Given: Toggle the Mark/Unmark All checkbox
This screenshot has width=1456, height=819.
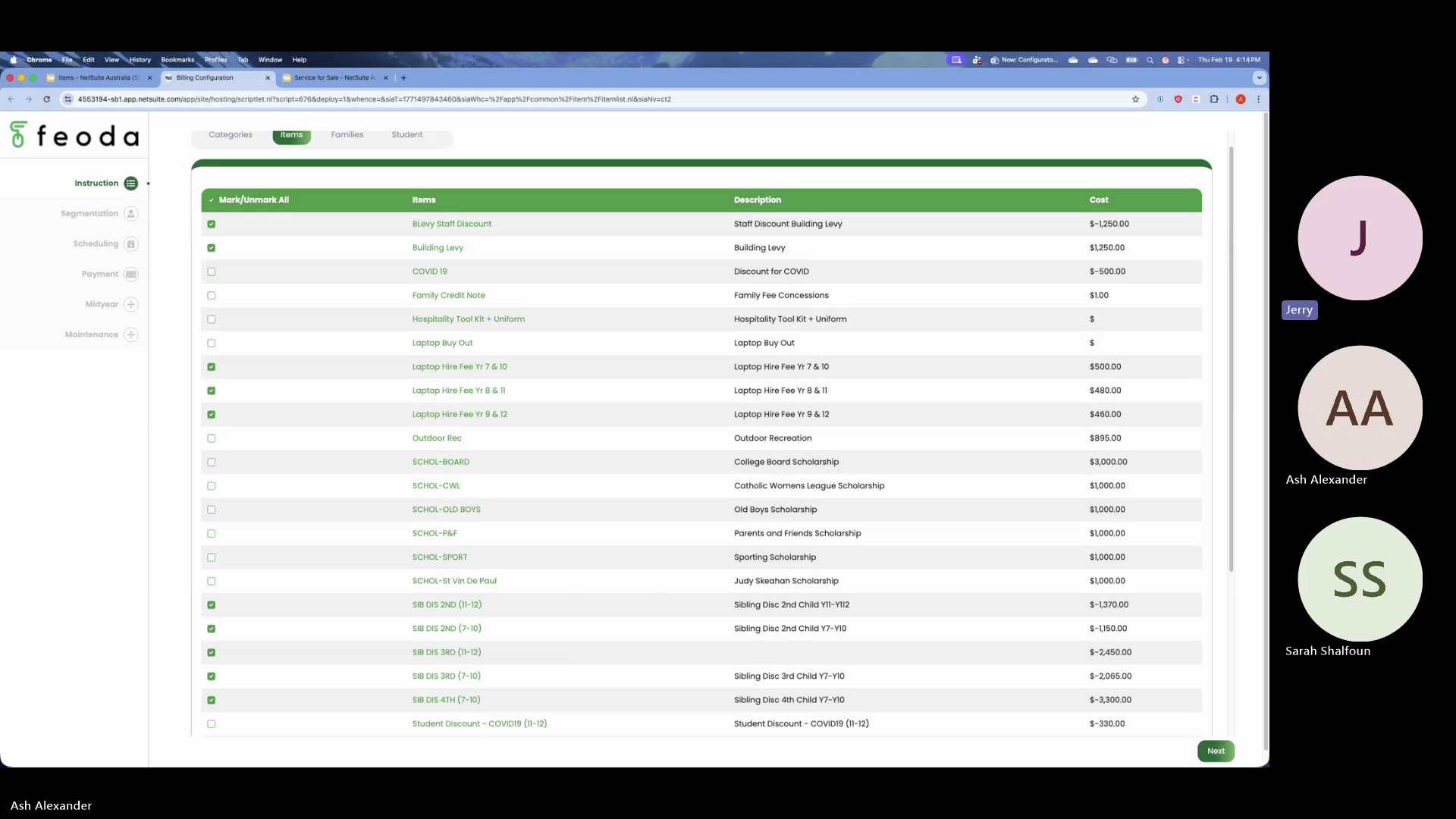Looking at the screenshot, I should tap(212, 200).
